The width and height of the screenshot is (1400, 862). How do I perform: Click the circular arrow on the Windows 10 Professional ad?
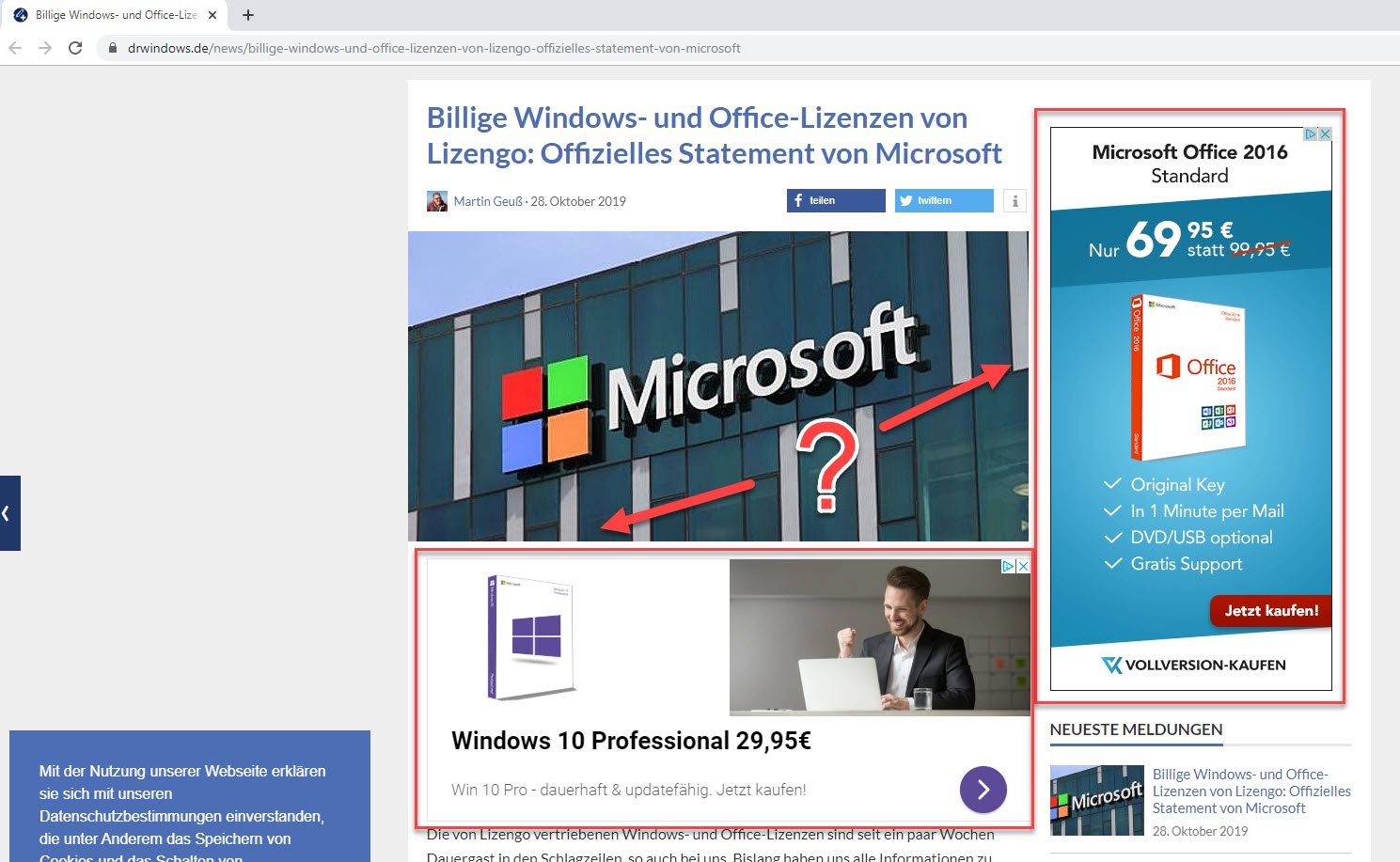coord(983,790)
